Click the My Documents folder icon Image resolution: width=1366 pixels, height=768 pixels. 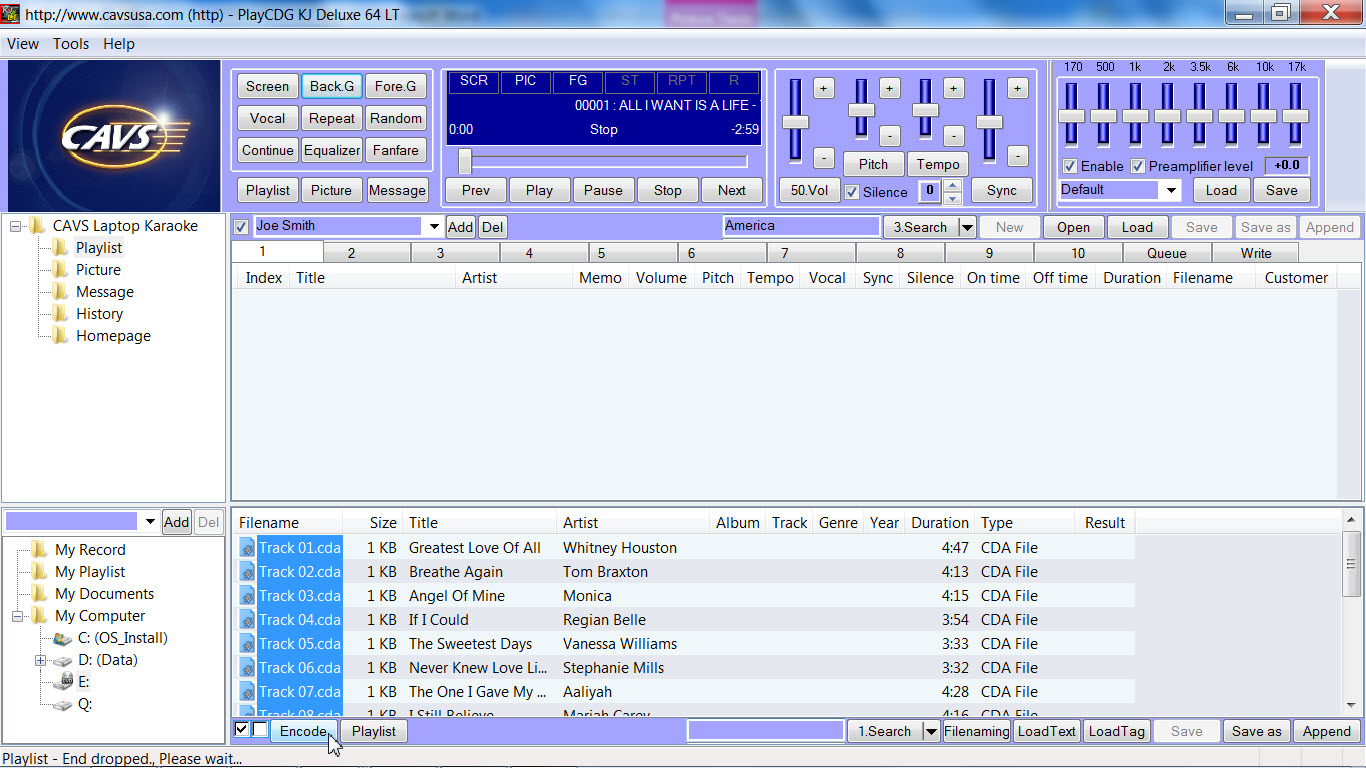[x=40, y=594]
